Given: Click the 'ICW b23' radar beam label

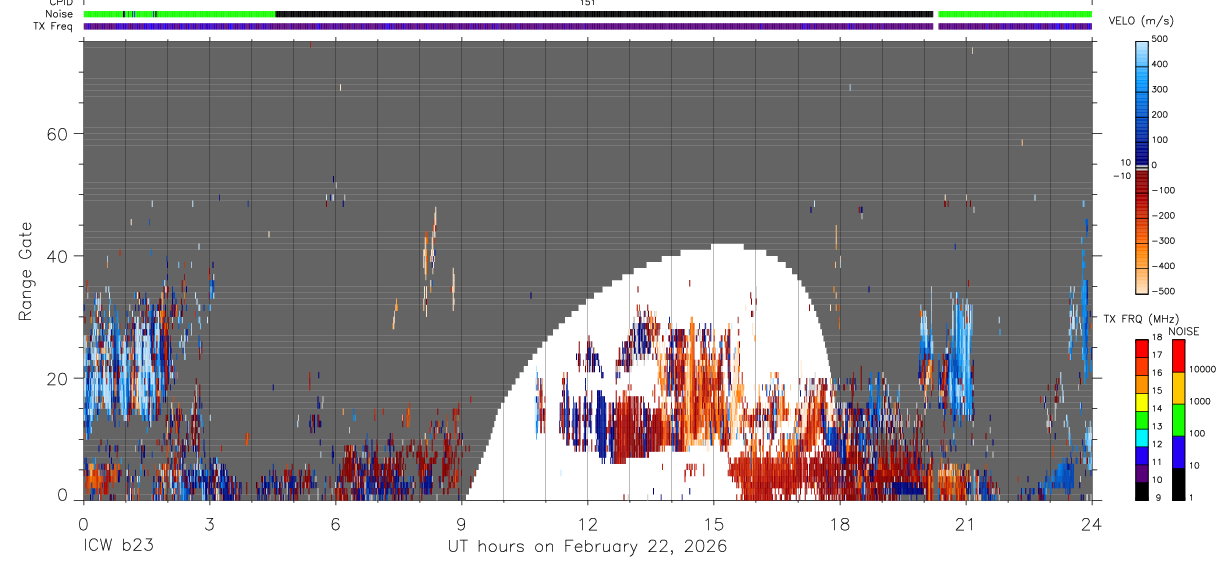Looking at the screenshot, I should [x=117, y=547].
